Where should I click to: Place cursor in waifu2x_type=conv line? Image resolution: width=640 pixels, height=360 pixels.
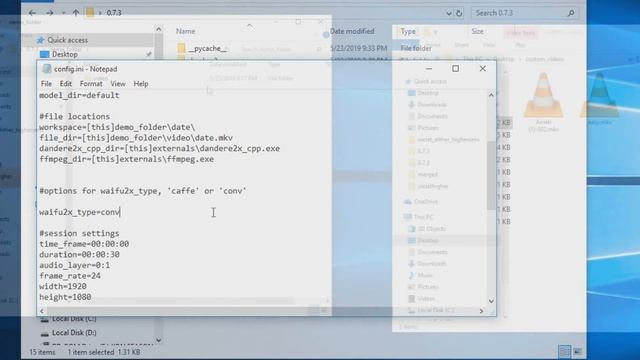[x=80, y=212]
